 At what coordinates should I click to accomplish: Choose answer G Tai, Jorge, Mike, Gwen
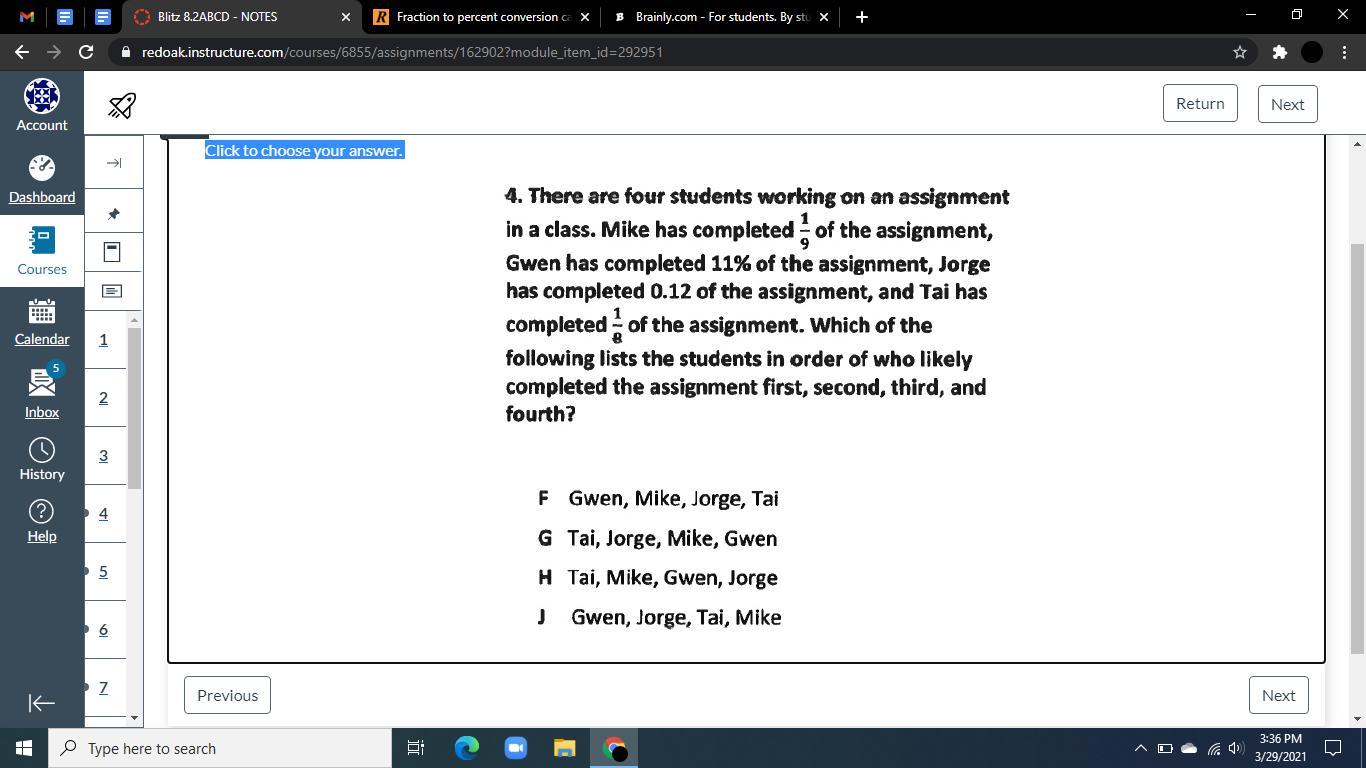click(657, 538)
